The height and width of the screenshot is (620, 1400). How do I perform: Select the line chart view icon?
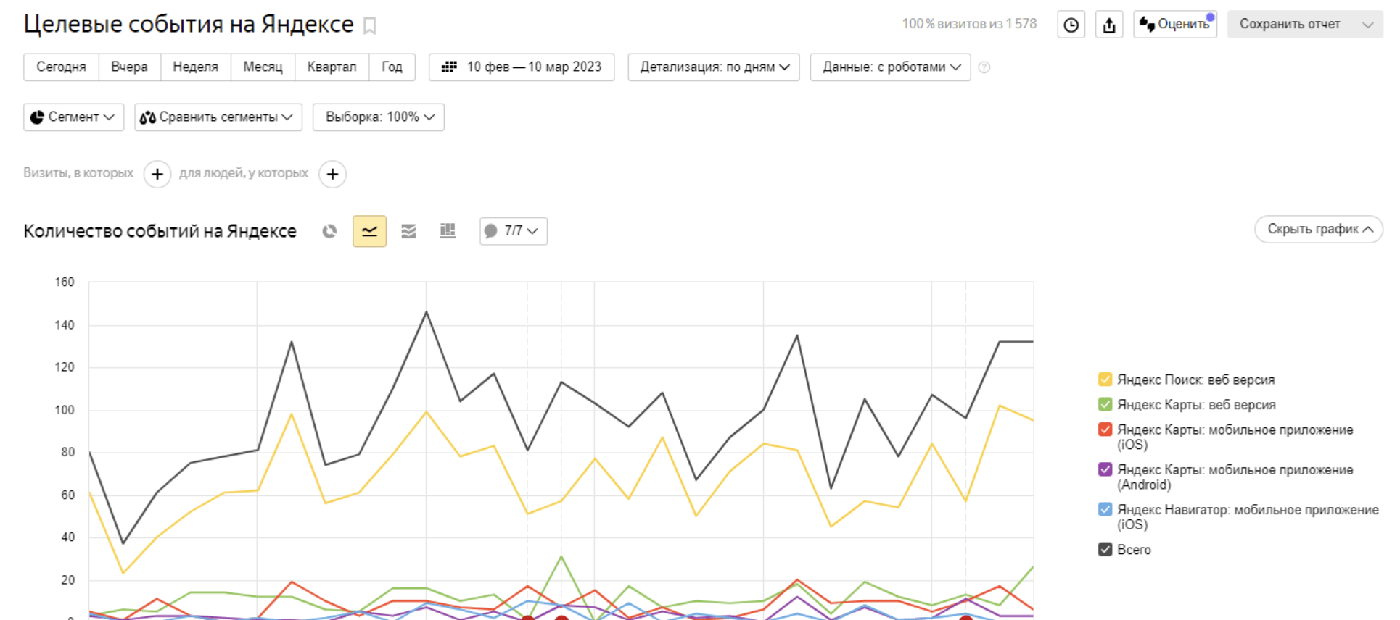pyautogui.click(x=370, y=231)
